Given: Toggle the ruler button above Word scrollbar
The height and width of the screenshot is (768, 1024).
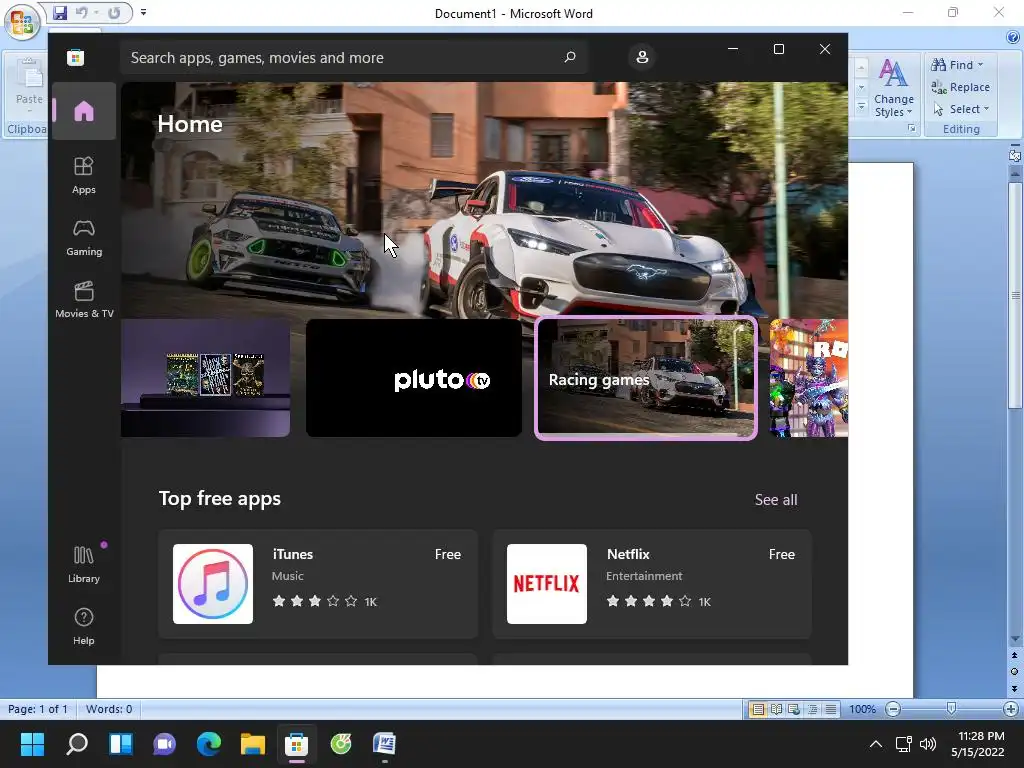Looking at the screenshot, I should pos(1014,155).
